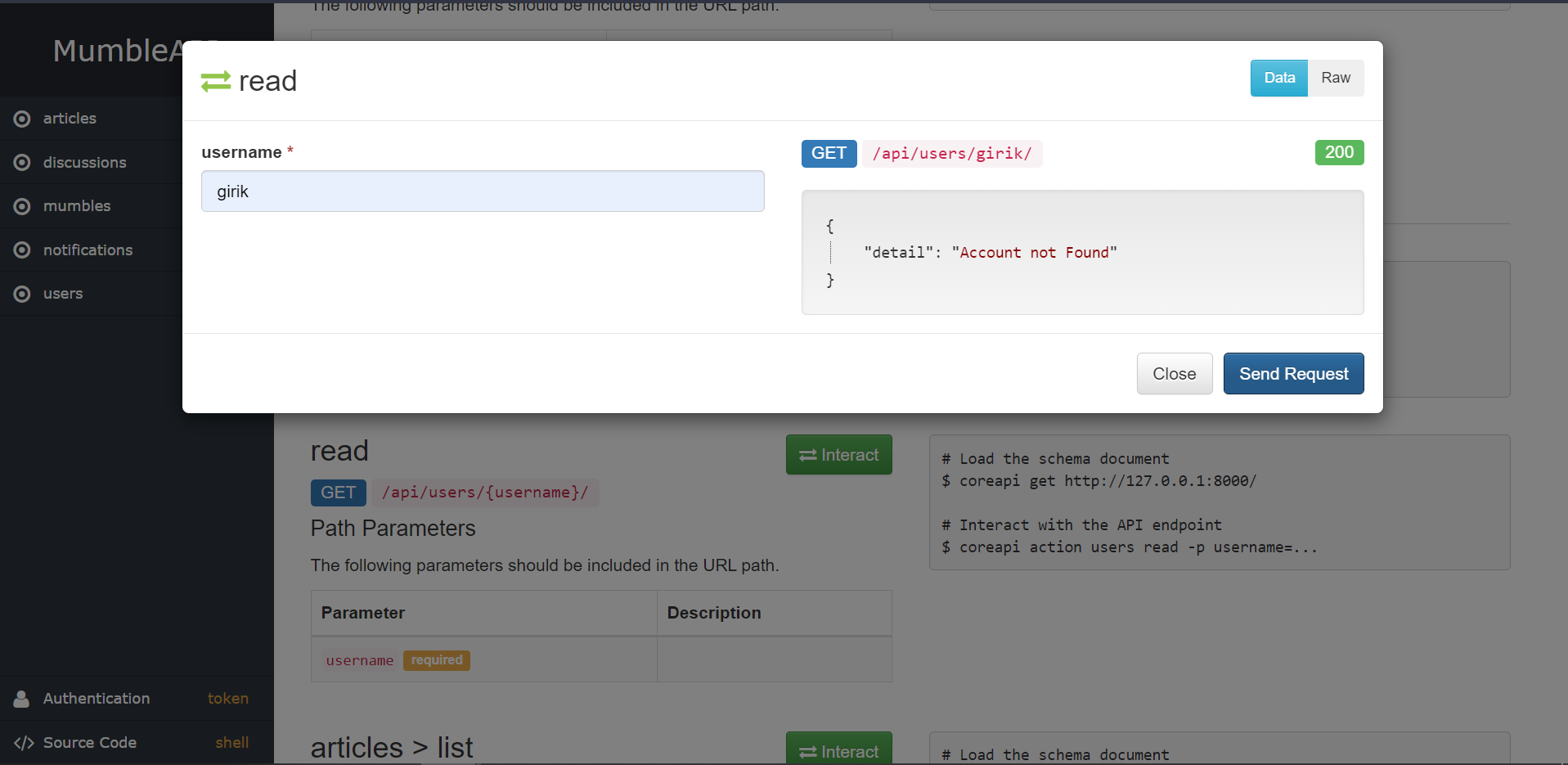Switch to the Raw tab
Viewport: 1568px width, 765px height.
pyautogui.click(x=1336, y=78)
